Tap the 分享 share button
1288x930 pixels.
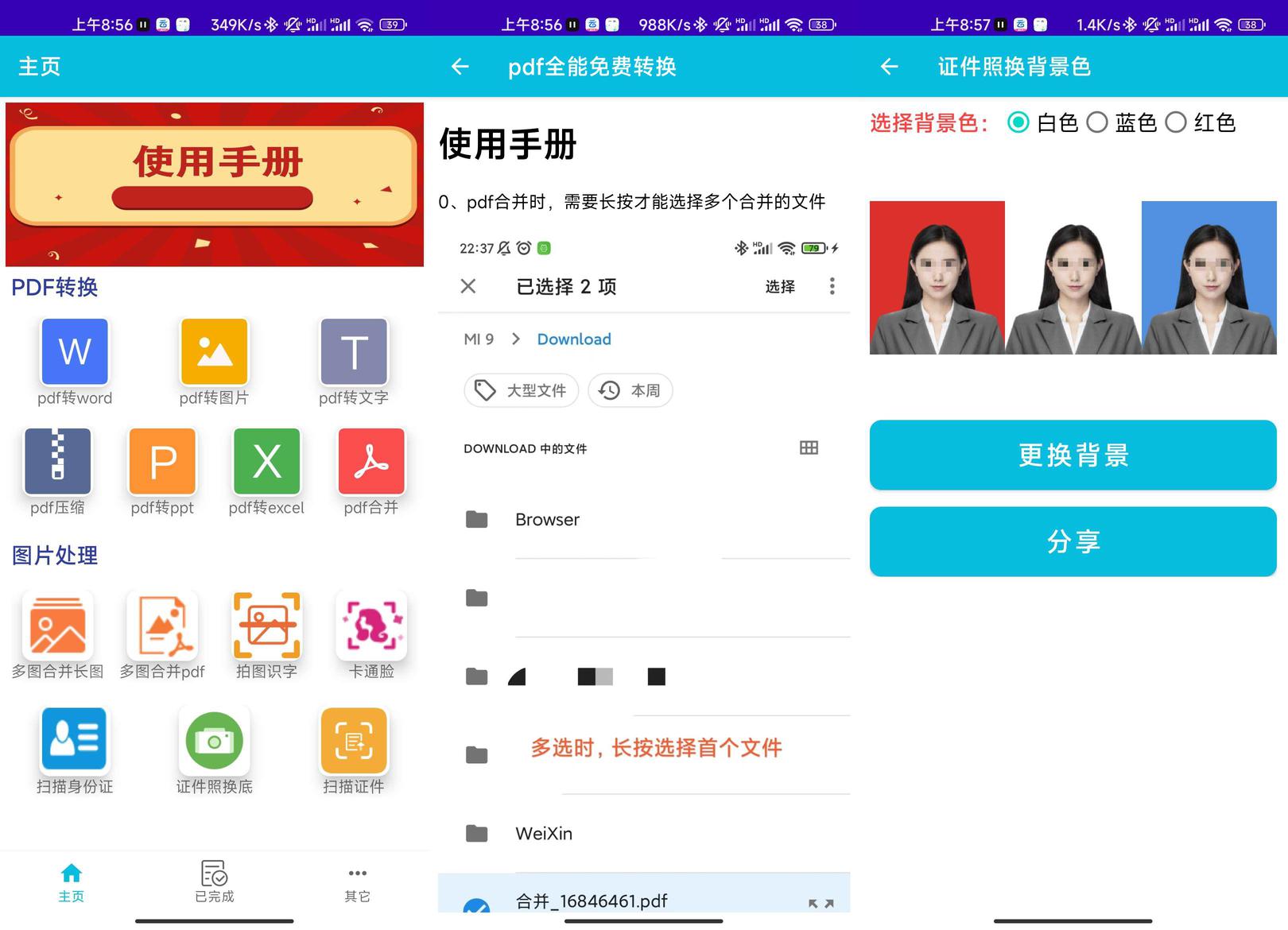[1073, 541]
